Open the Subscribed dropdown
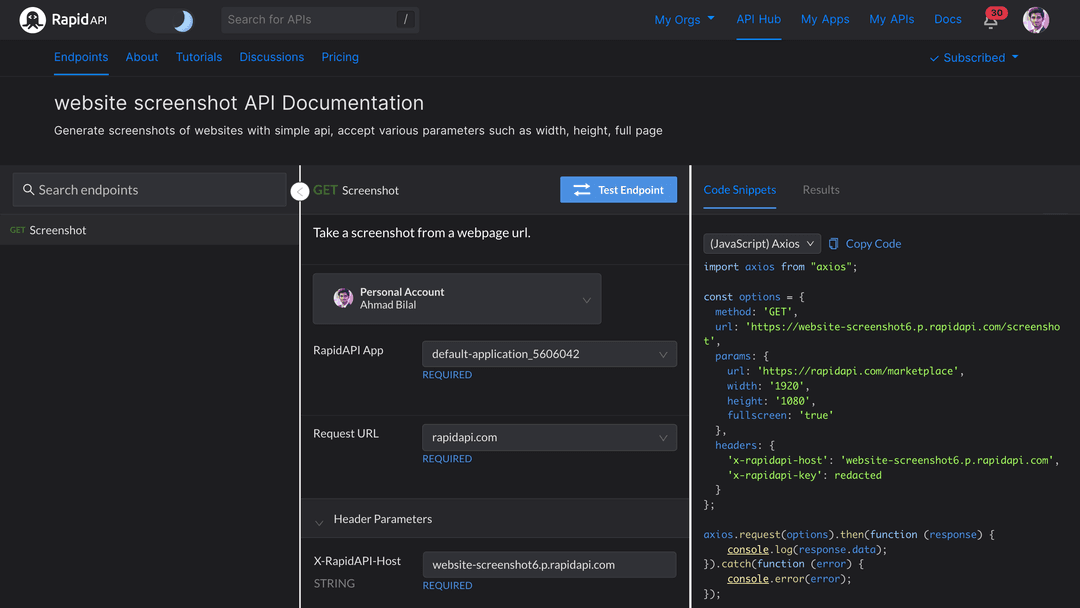 tap(972, 57)
